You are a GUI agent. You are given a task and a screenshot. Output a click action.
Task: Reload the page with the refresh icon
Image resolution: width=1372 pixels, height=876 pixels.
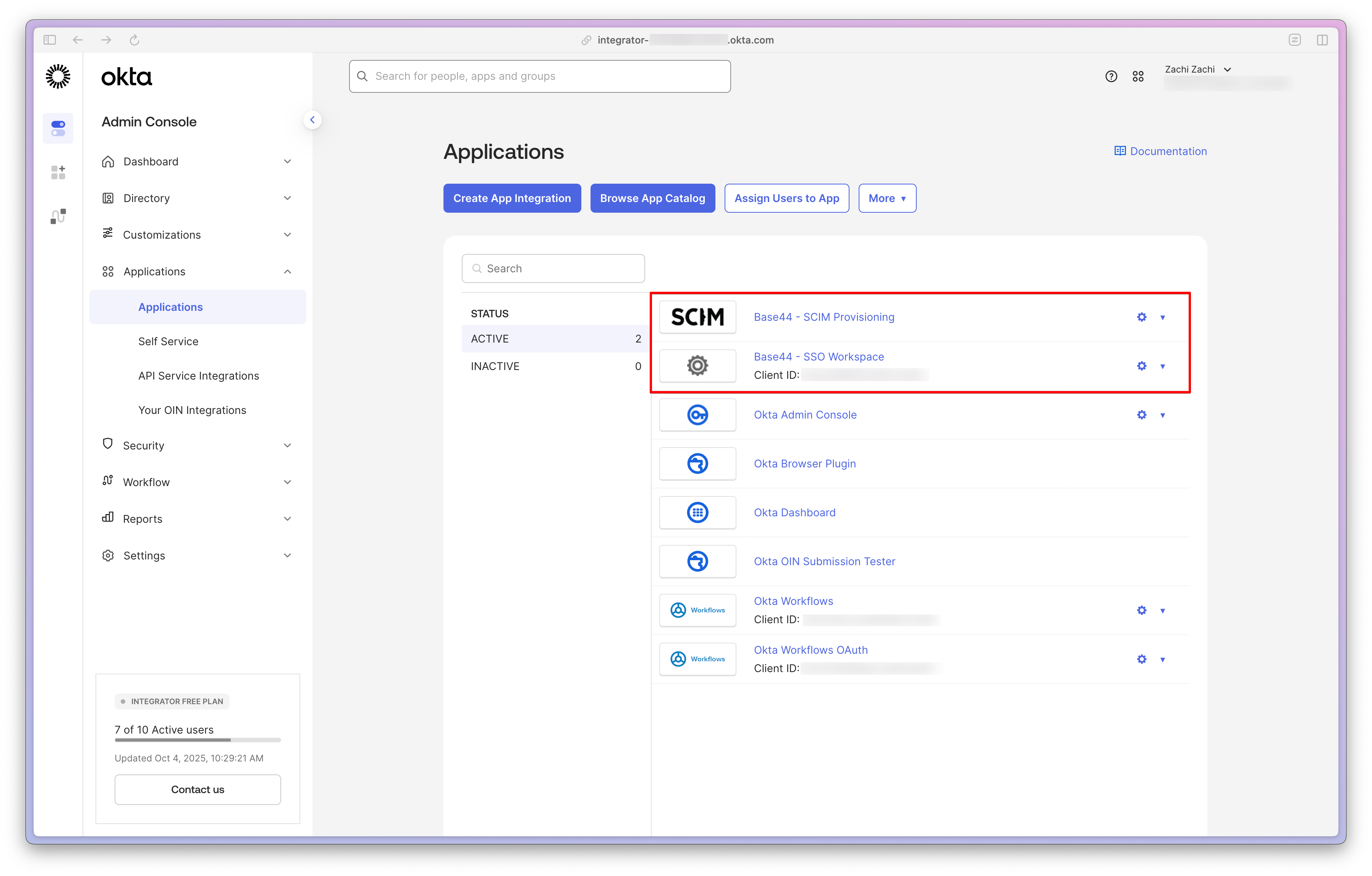134,40
